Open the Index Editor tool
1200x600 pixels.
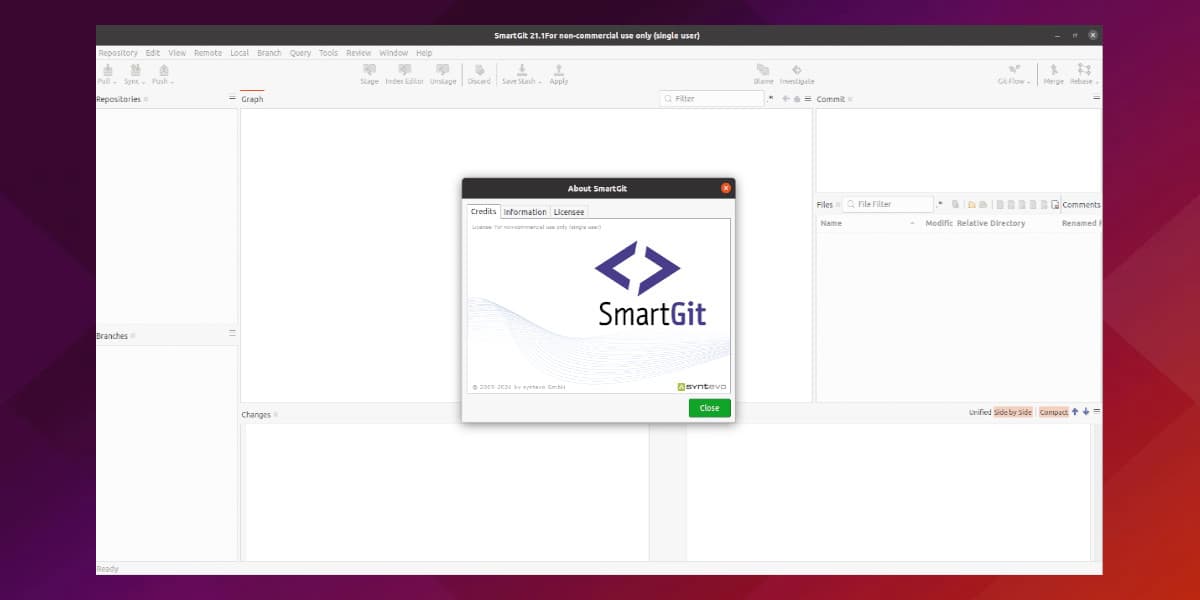404,74
